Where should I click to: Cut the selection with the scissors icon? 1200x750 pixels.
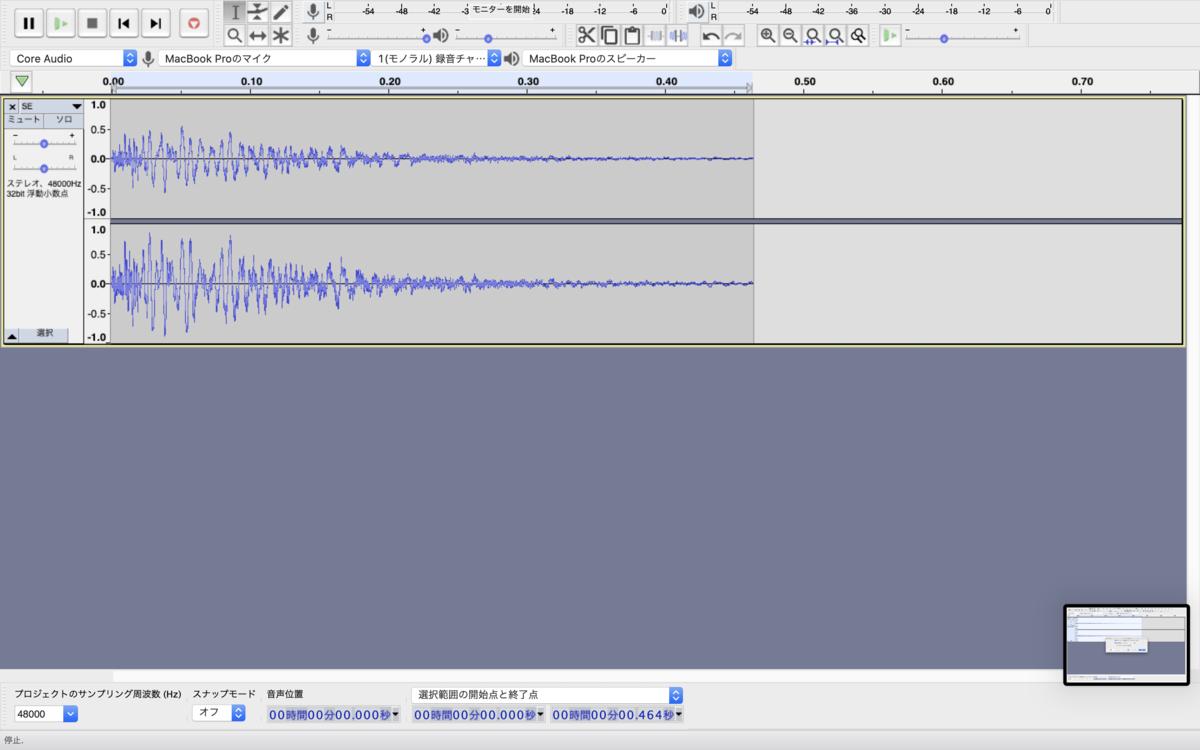(586, 35)
